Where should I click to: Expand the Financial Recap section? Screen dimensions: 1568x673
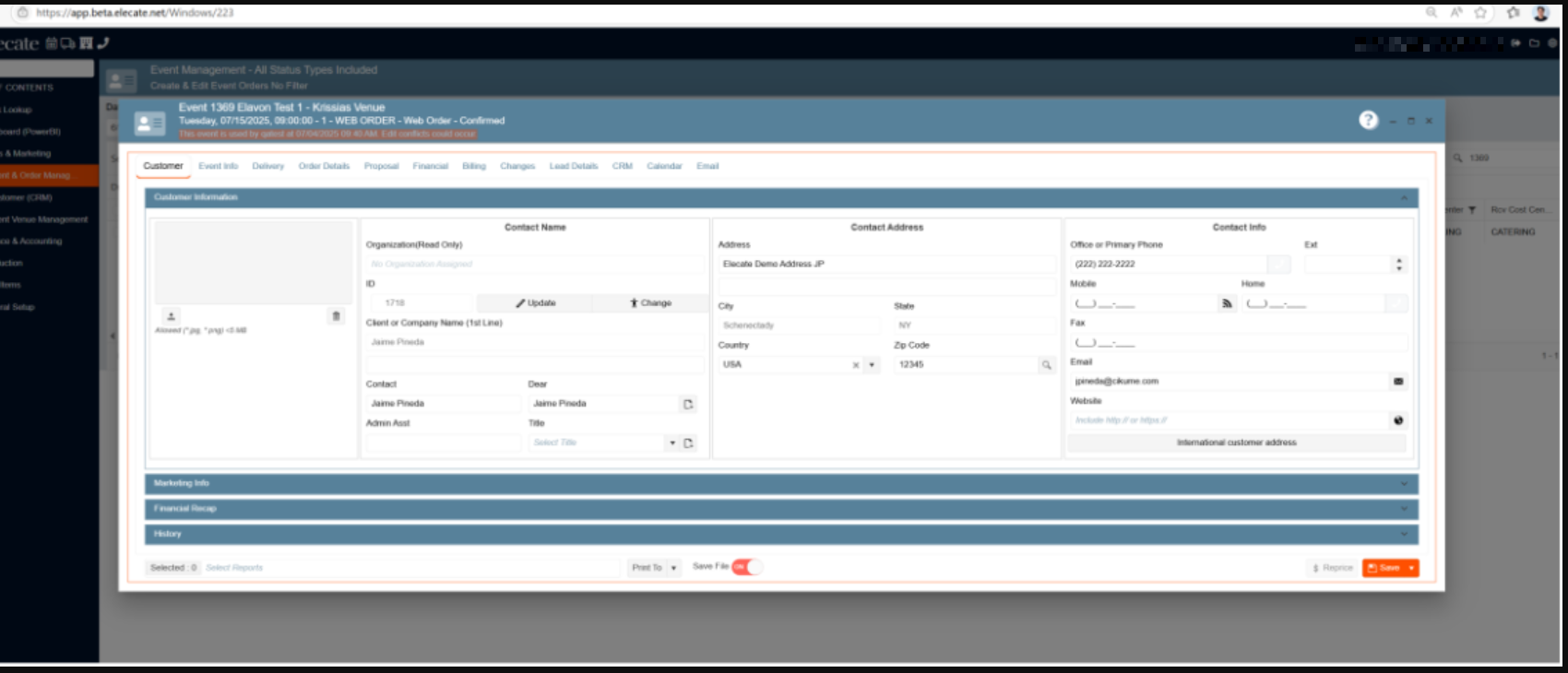(780, 509)
